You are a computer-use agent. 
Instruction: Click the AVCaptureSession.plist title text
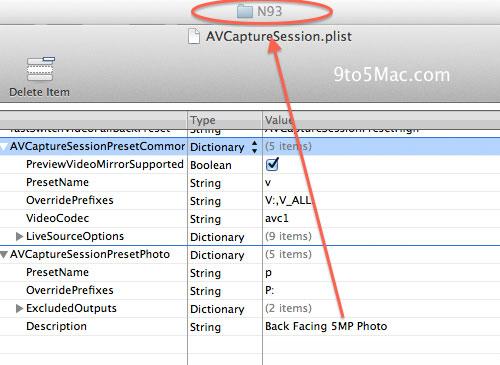pyautogui.click(x=279, y=37)
